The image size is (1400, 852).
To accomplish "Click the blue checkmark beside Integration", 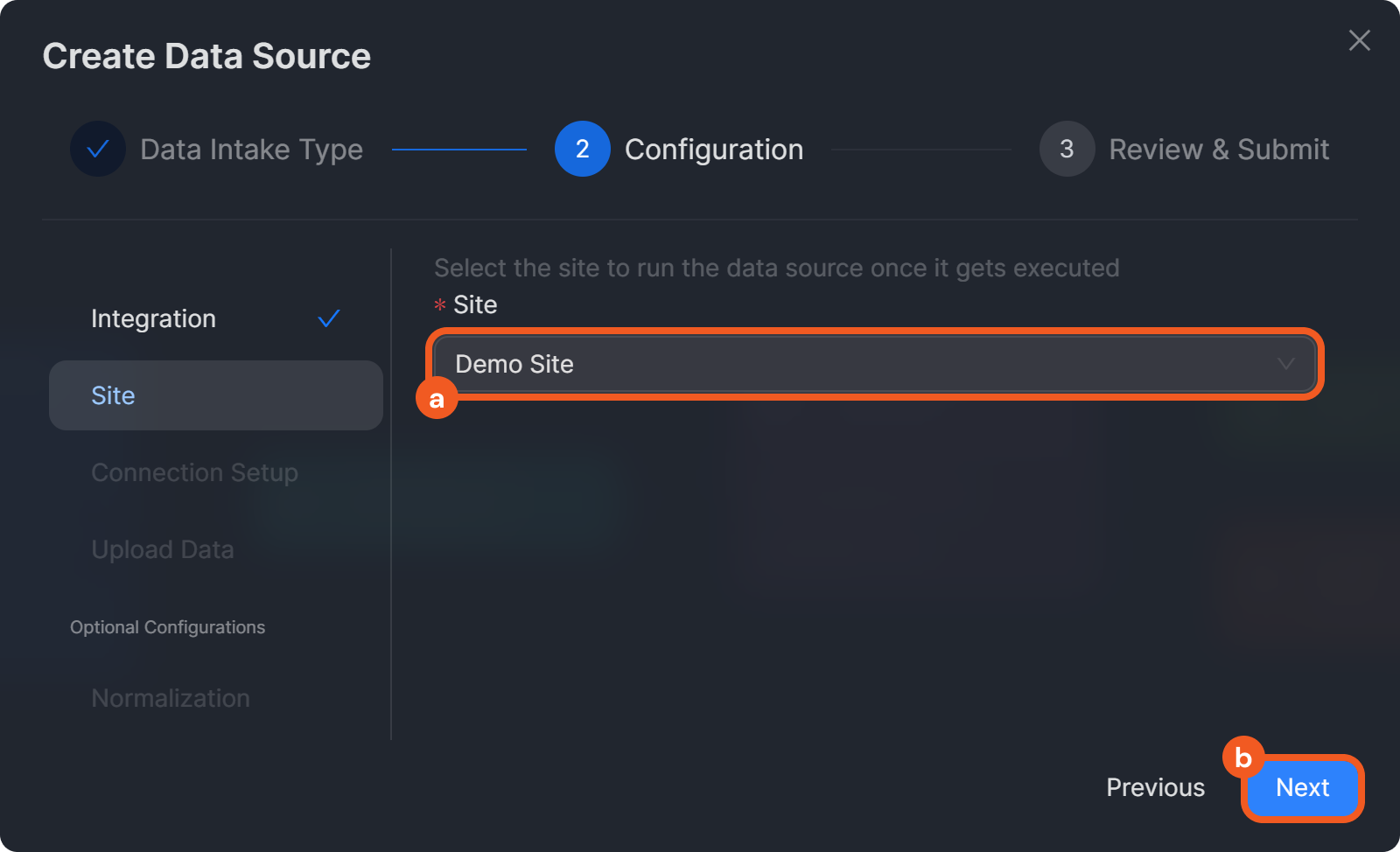I will [x=329, y=318].
